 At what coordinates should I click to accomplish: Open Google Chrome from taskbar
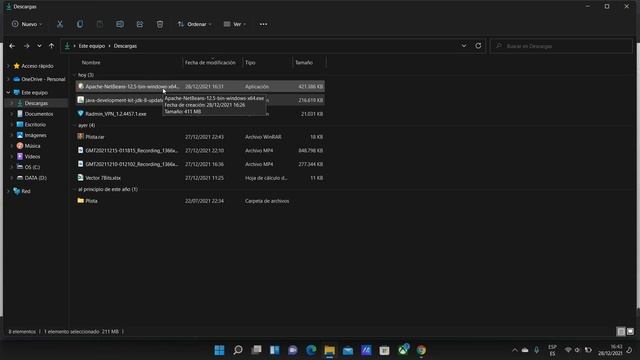pyautogui.click(x=421, y=350)
